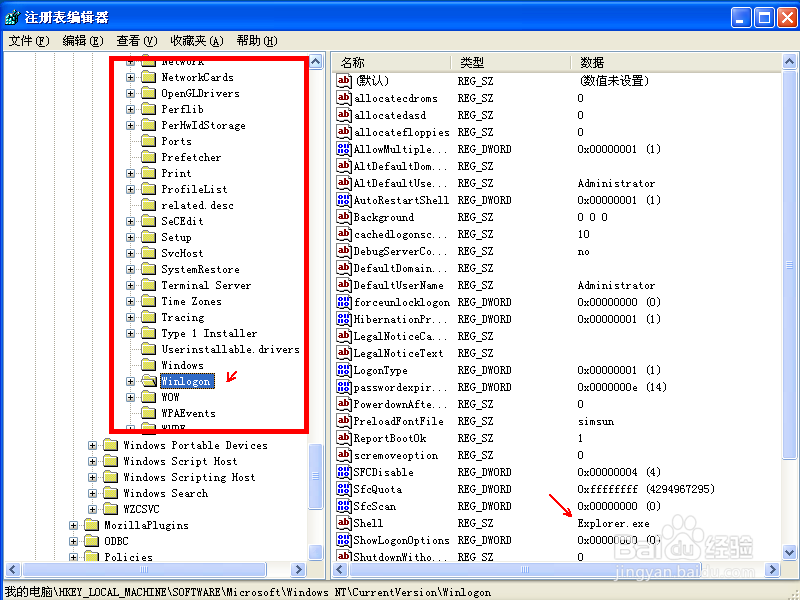Click tree pane scroll-right arrow

pos(298,569)
